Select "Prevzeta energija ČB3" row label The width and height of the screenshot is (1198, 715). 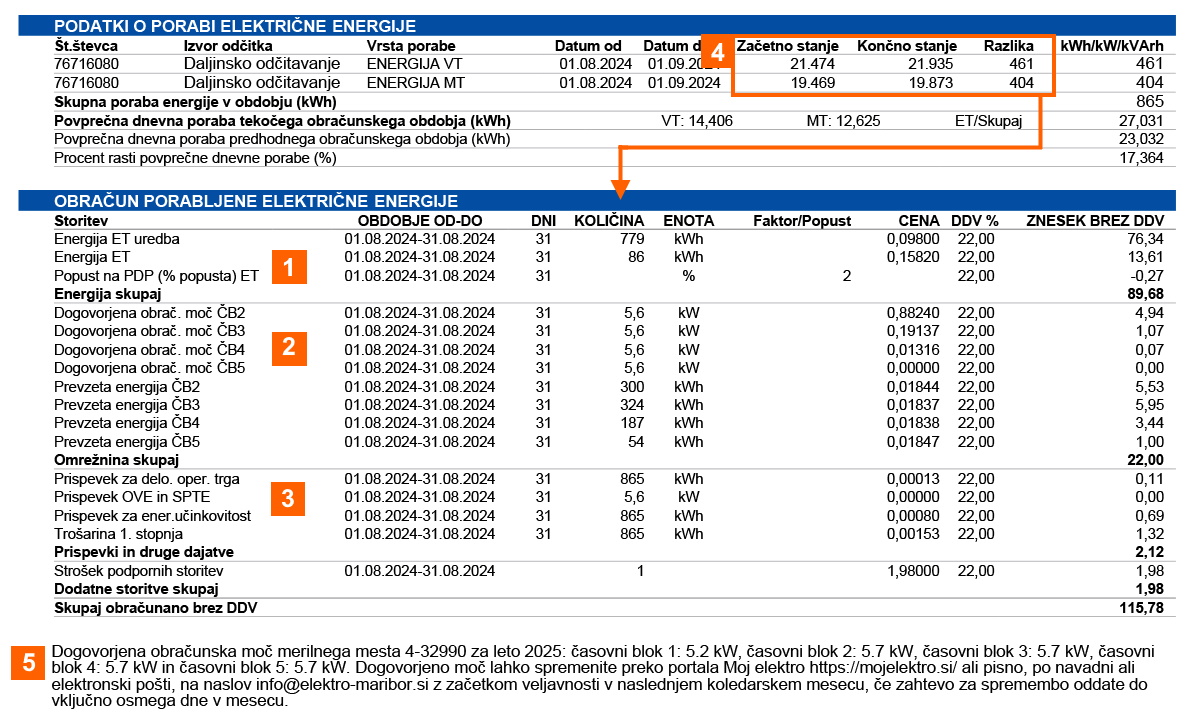coord(127,405)
